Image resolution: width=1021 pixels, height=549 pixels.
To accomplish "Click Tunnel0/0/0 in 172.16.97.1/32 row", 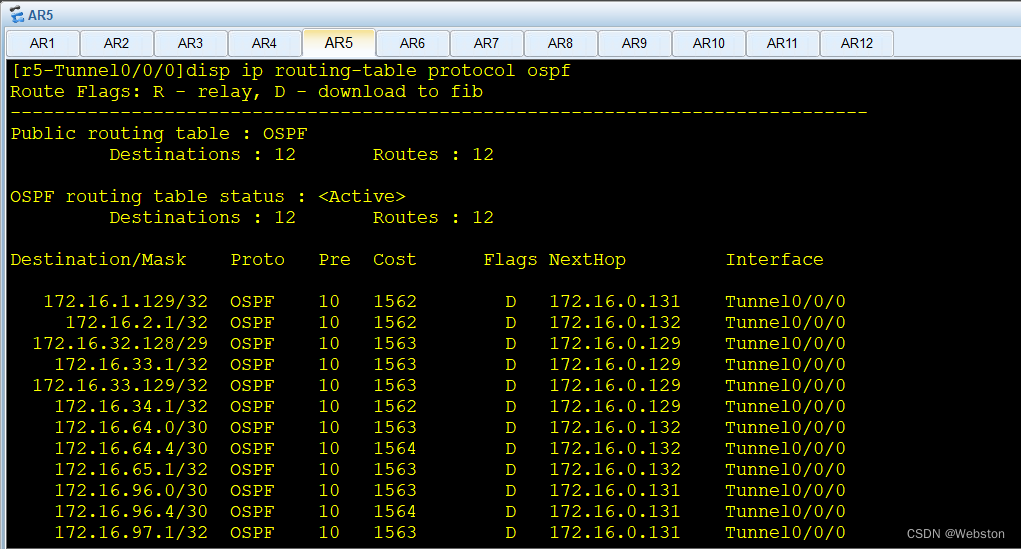I will point(785,532).
